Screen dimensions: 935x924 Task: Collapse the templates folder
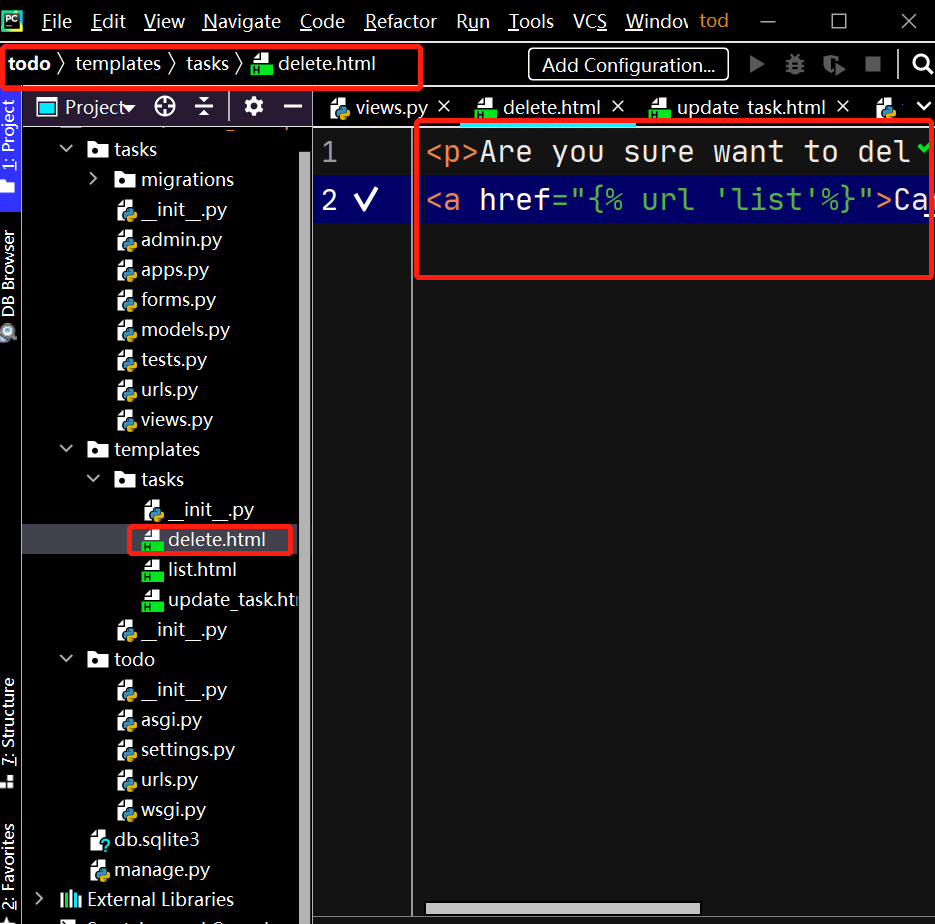[x=66, y=448]
